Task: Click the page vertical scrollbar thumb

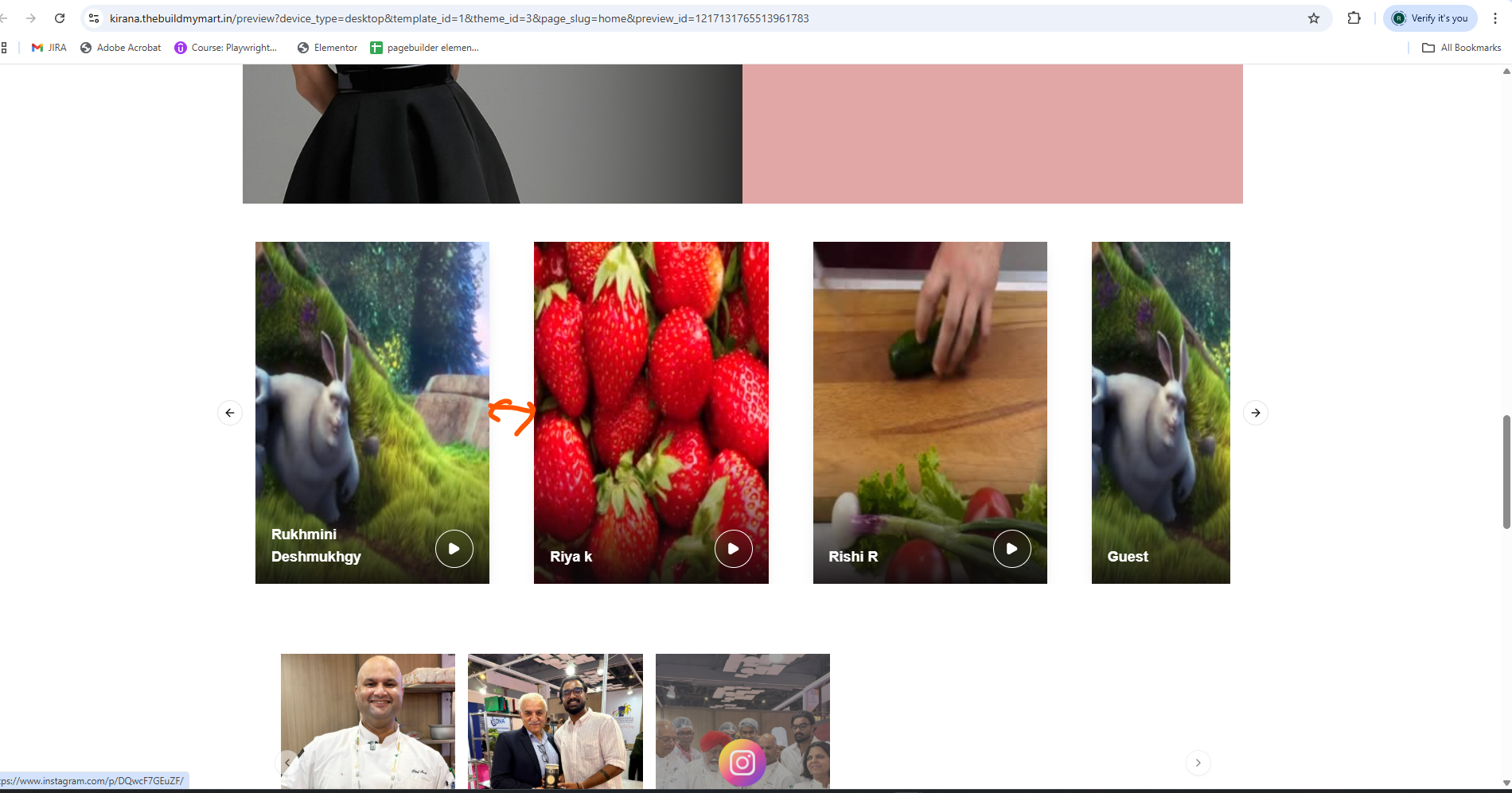Action: [1506, 472]
